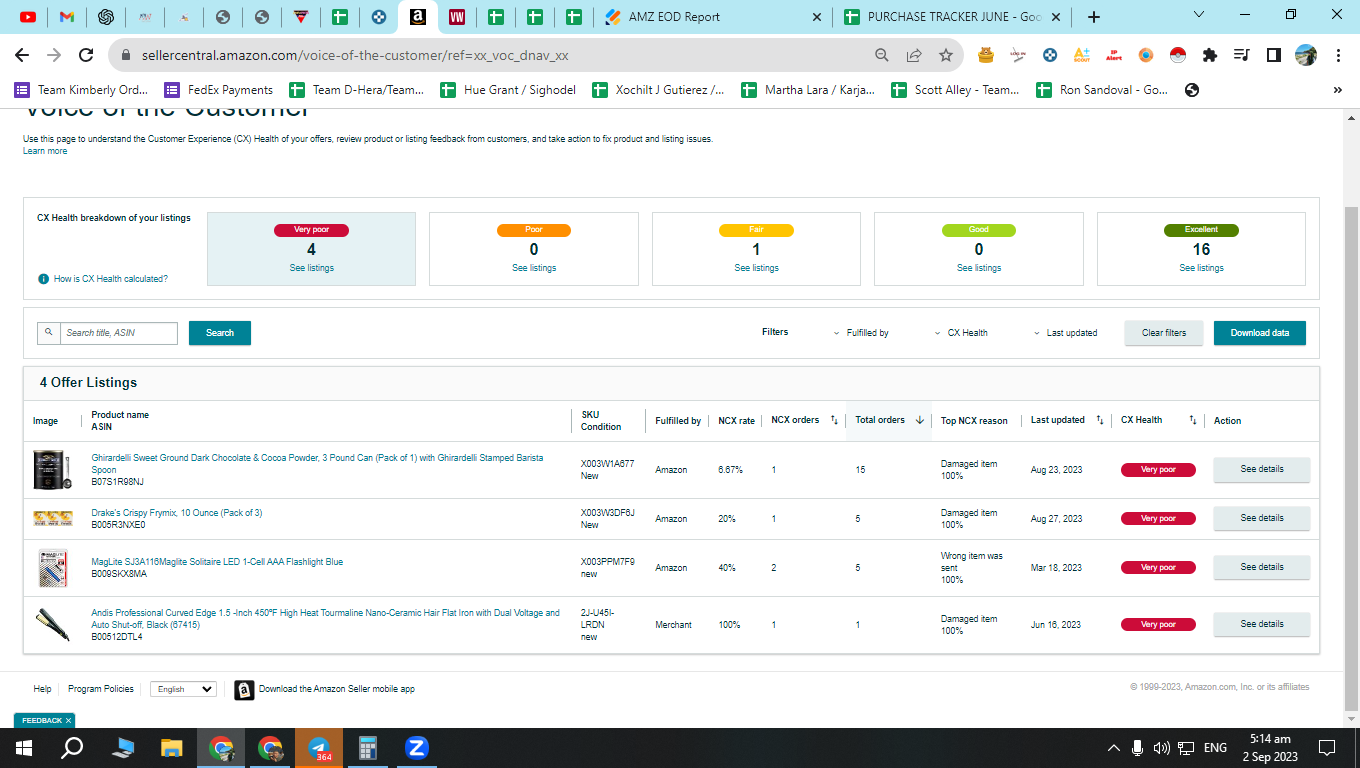Open the Ghirardelli Sweet Ground Dark Chocolate listing
This screenshot has width=1360, height=768.
(317, 464)
